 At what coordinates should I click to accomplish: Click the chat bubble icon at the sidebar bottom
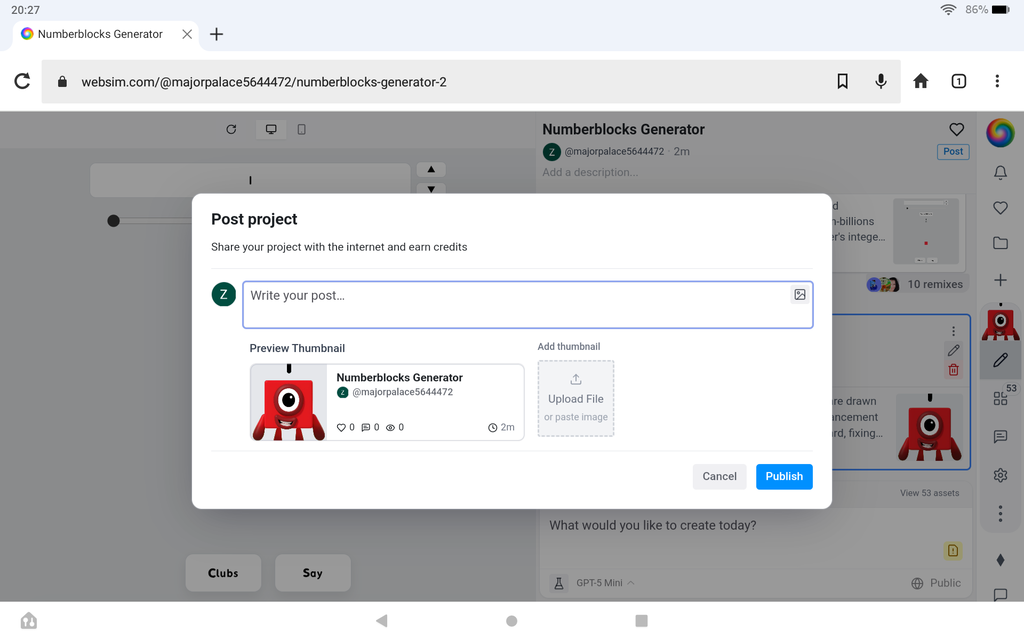[x=1000, y=594]
